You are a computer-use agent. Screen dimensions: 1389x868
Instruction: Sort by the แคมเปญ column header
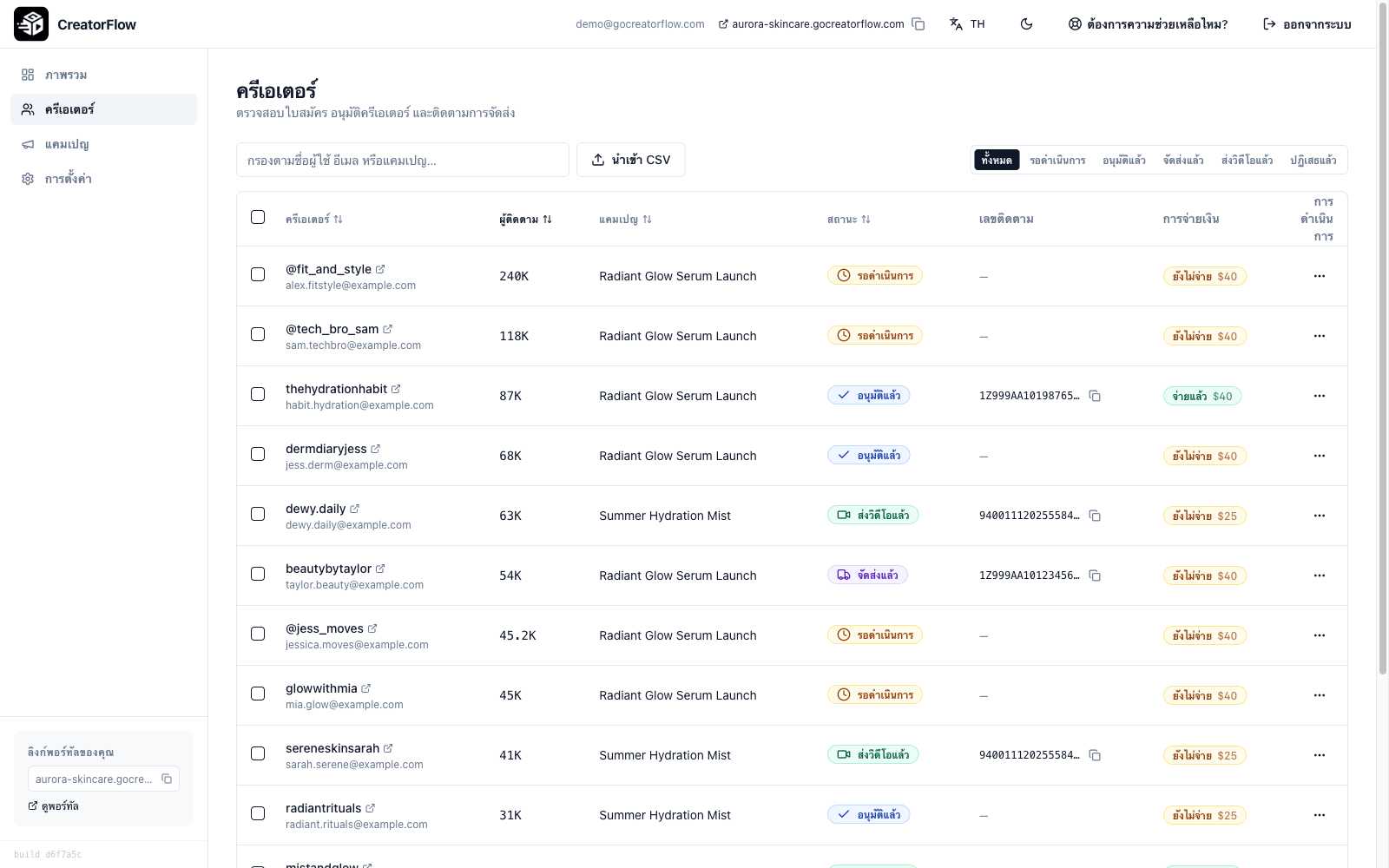(625, 220)
